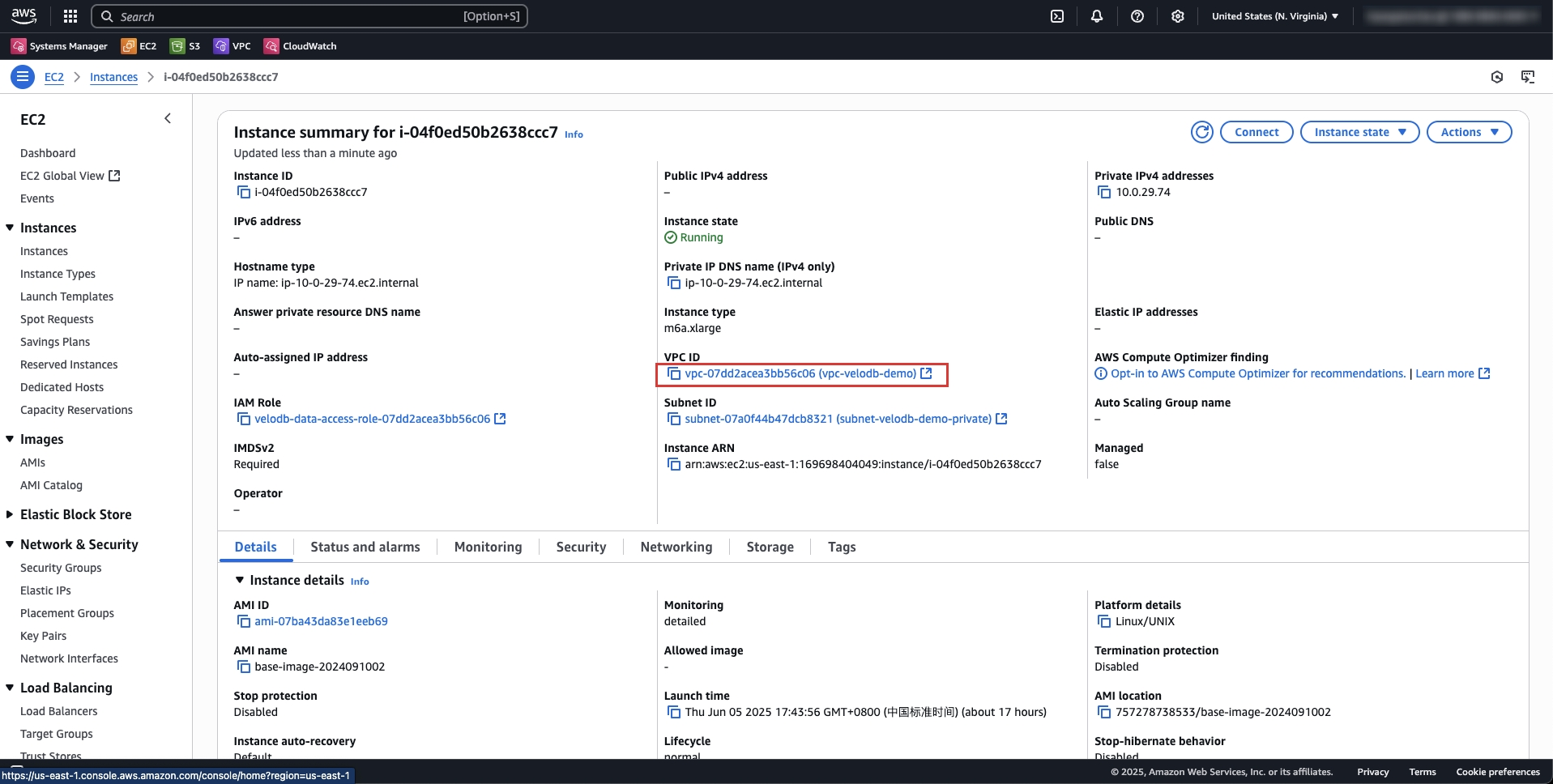Open the notifications bell
Image resolution: width=1553 pixels, height=784 pixels.
(x=1097, y=16)
